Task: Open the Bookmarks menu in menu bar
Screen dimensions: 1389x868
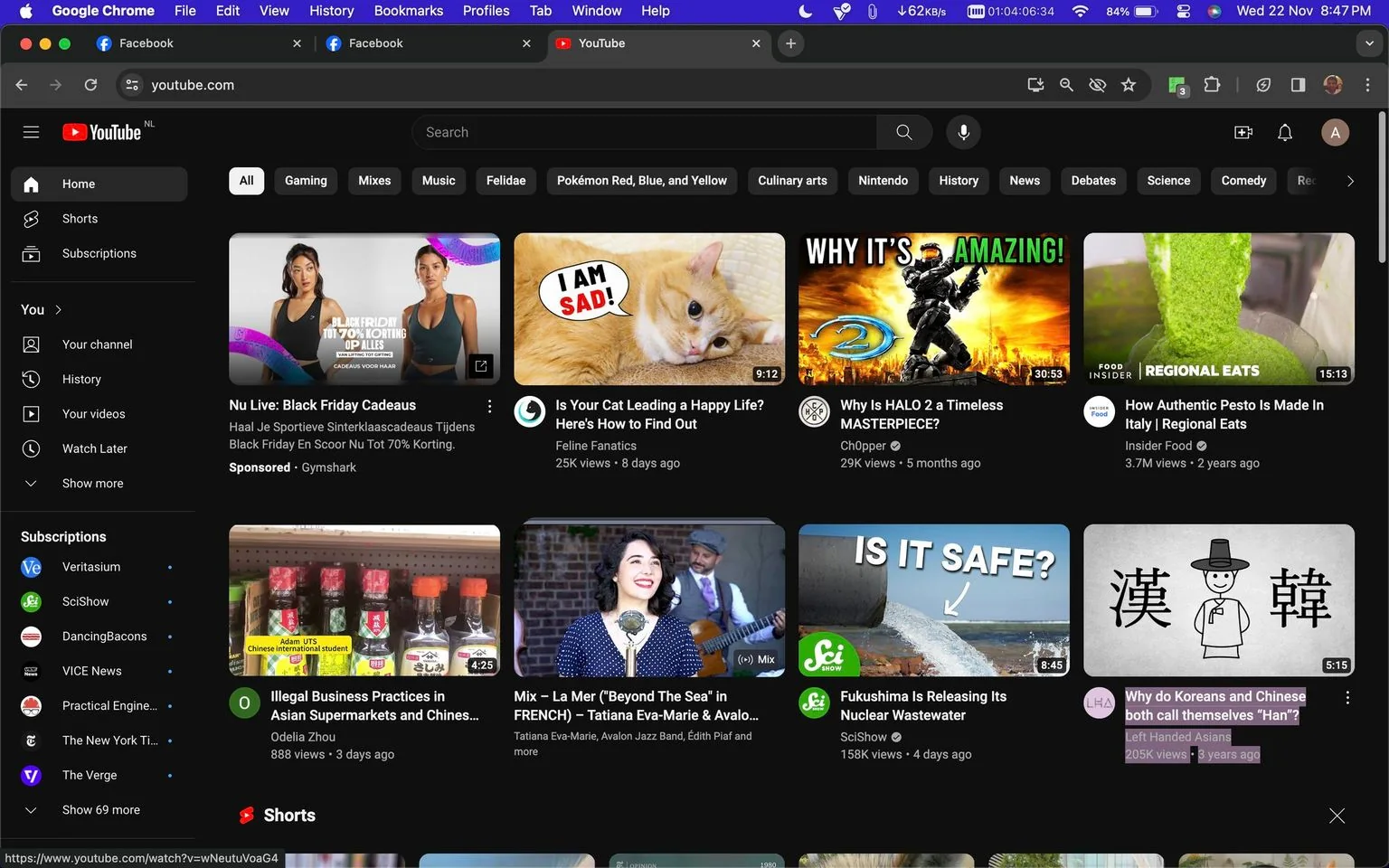Action: (x=409, y=11)
